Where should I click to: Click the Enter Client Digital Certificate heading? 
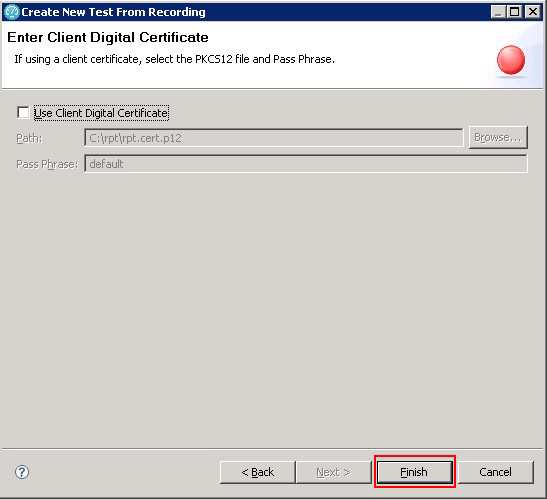pyautogui.click(x=108, y=37)
